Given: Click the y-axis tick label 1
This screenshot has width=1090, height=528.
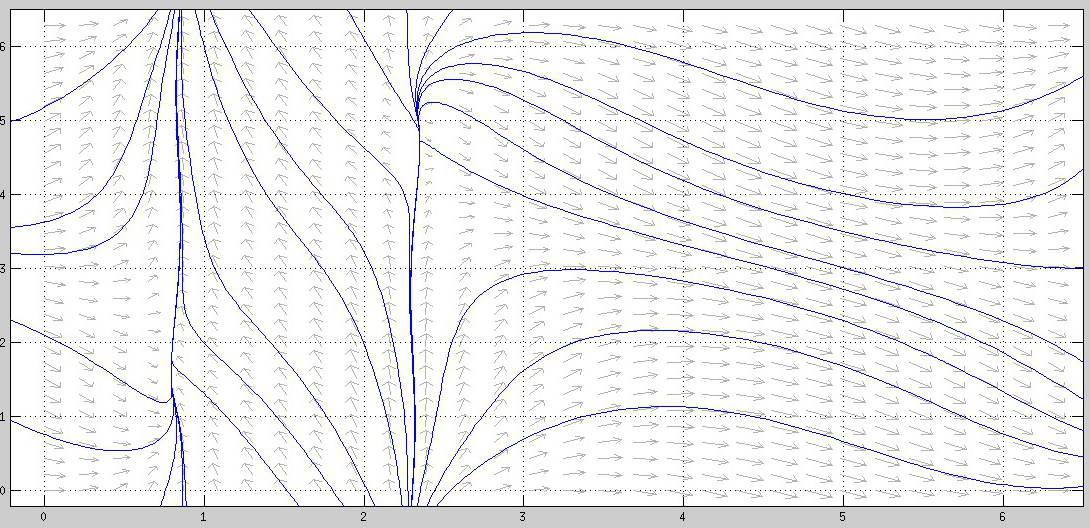Looking at the screenshot, I should point(3,417).
